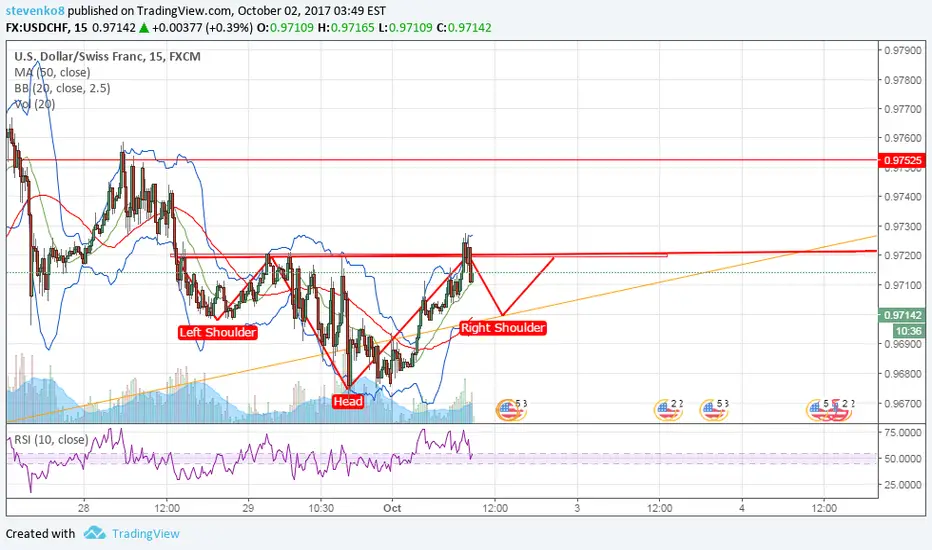Click the 0.97800 price axis label
Viewport: 932px width, 550px height.
pos(903,80)
